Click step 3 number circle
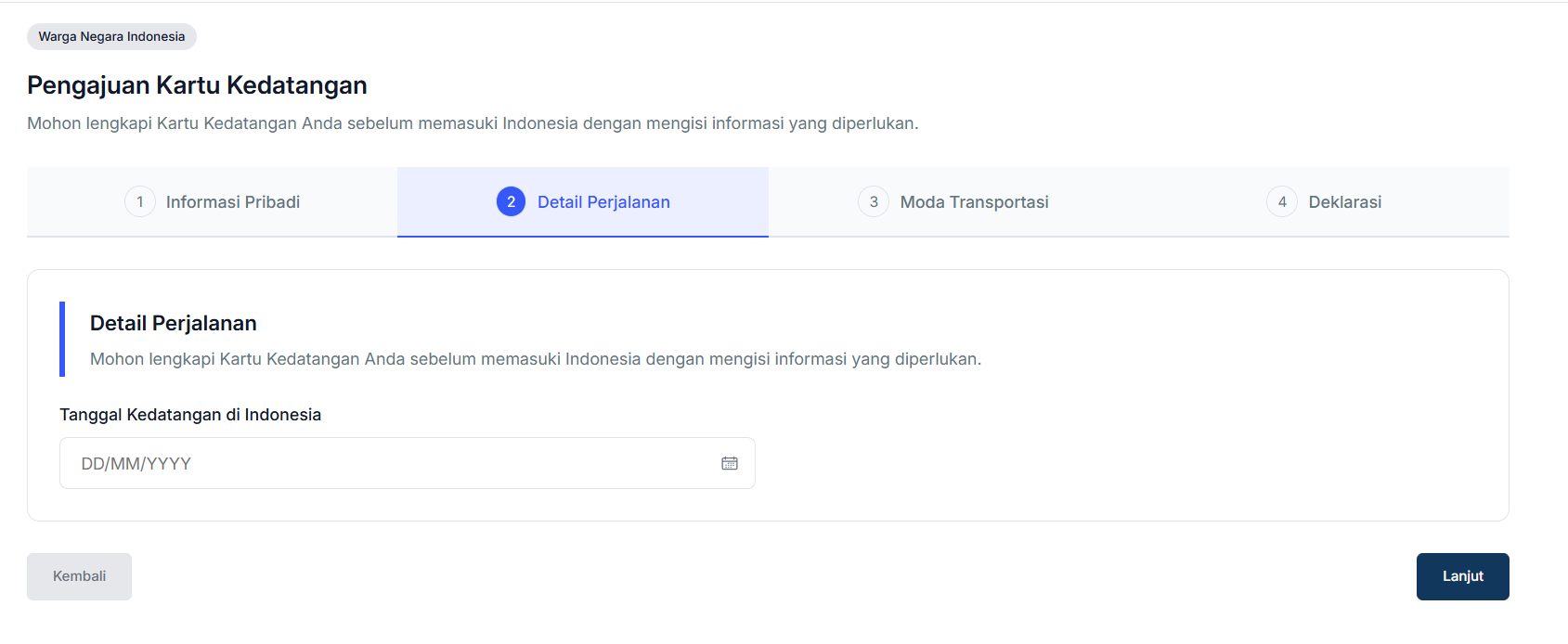 (874, 201)
